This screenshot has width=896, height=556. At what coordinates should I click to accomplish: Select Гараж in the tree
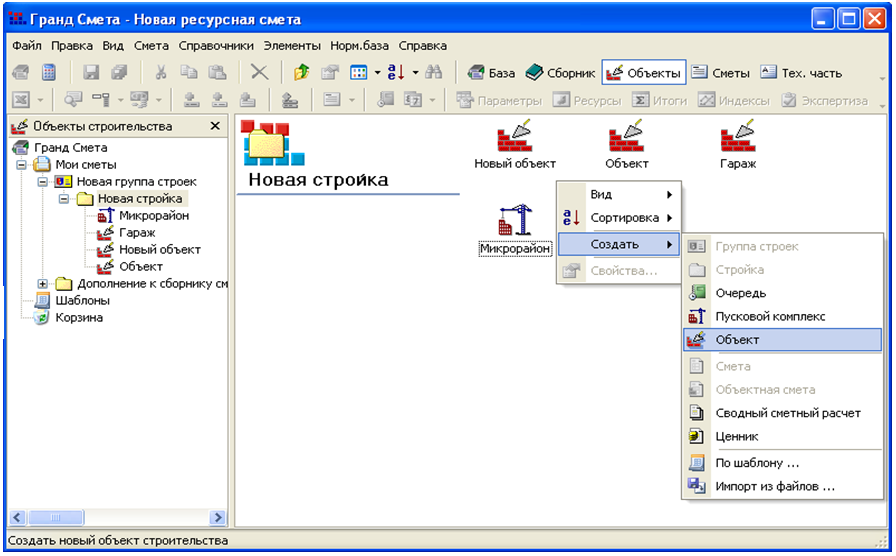(x=137, y=233)
